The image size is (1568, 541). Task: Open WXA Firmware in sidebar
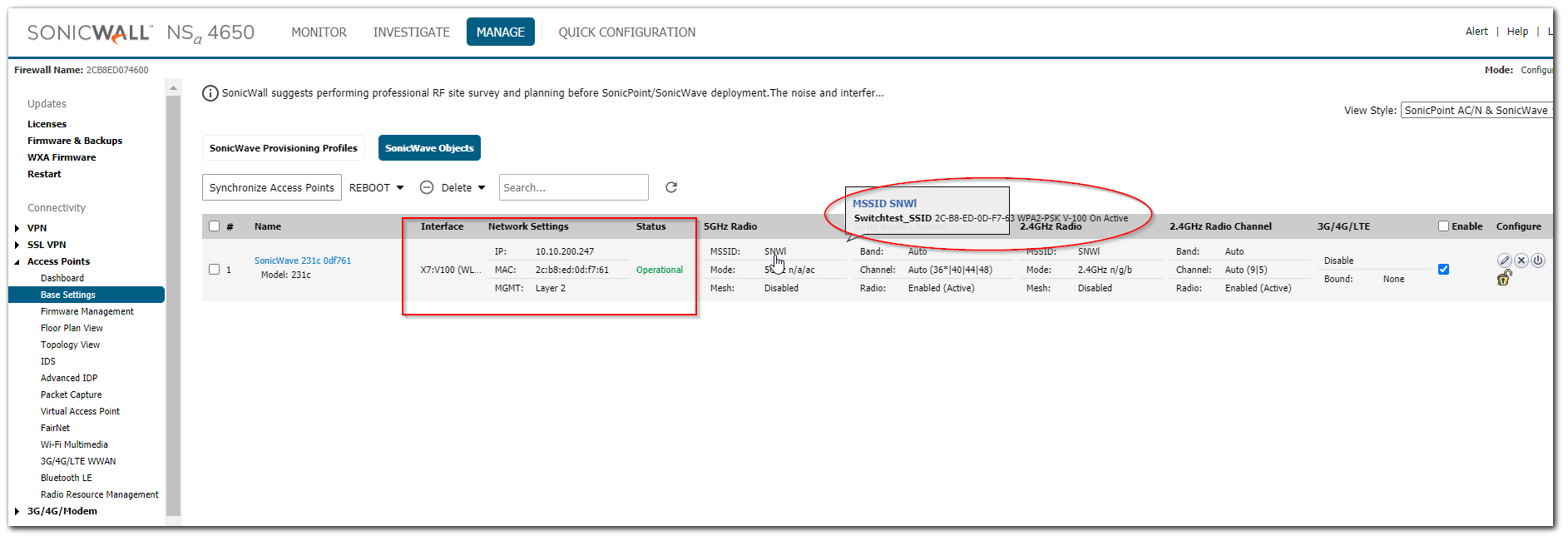click(62, 157)
